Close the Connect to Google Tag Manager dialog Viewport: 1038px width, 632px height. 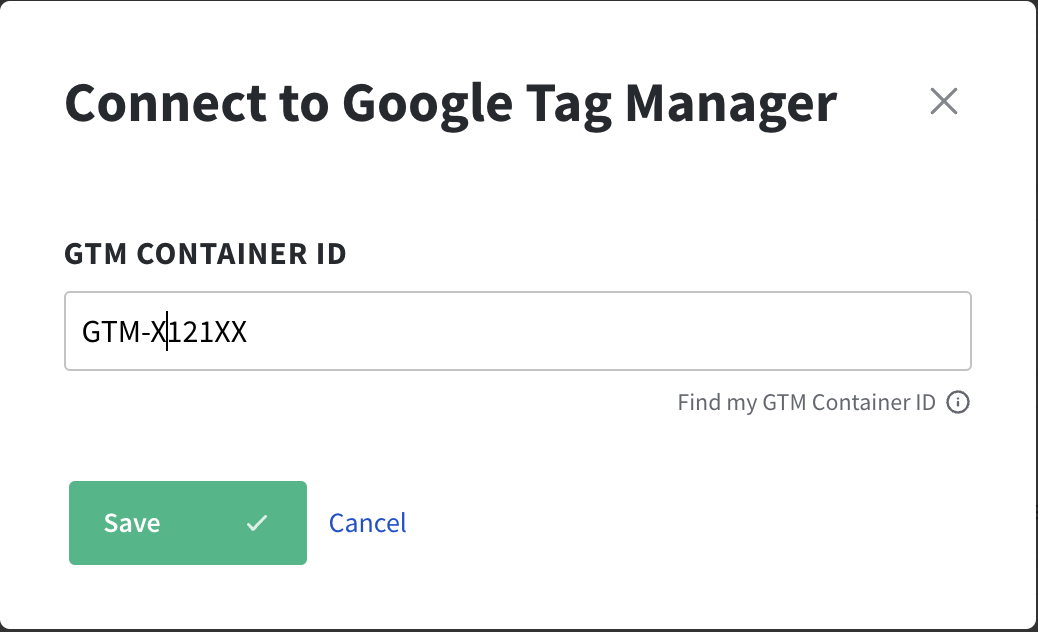(x=943, y=101)
